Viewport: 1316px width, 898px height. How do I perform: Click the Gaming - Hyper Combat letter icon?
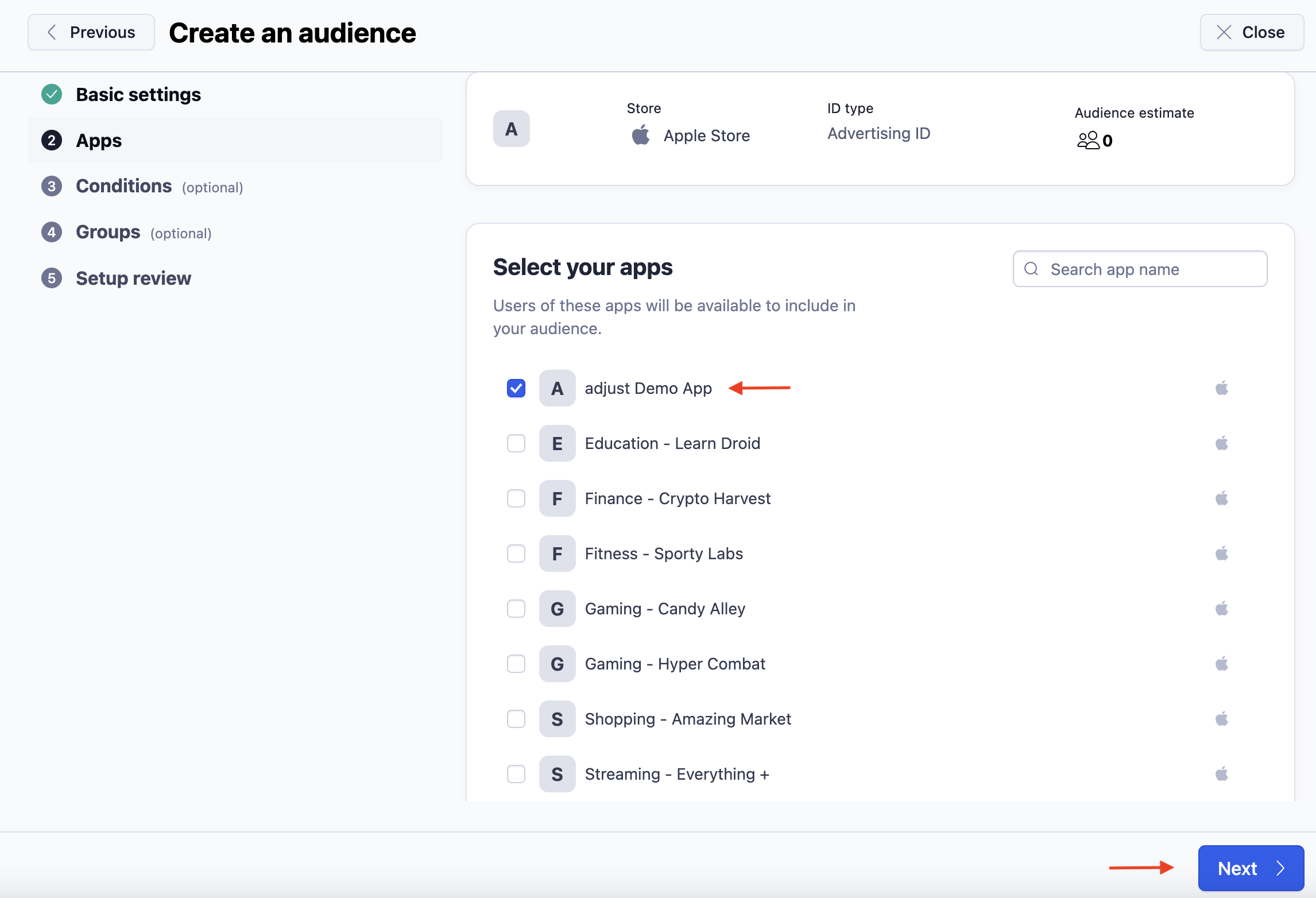[557, 664]
